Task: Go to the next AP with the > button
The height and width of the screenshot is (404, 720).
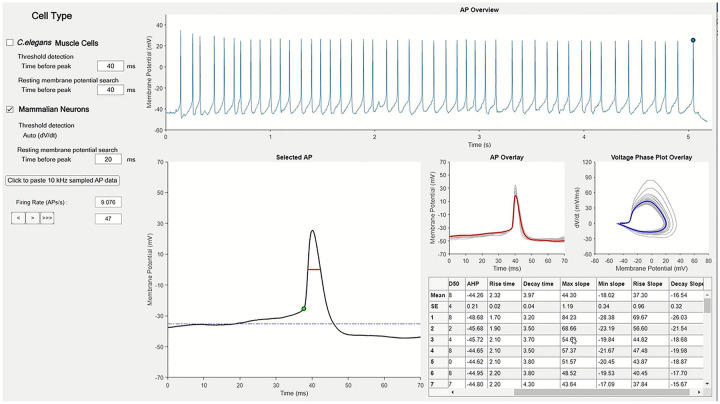Action: [33, 218]
